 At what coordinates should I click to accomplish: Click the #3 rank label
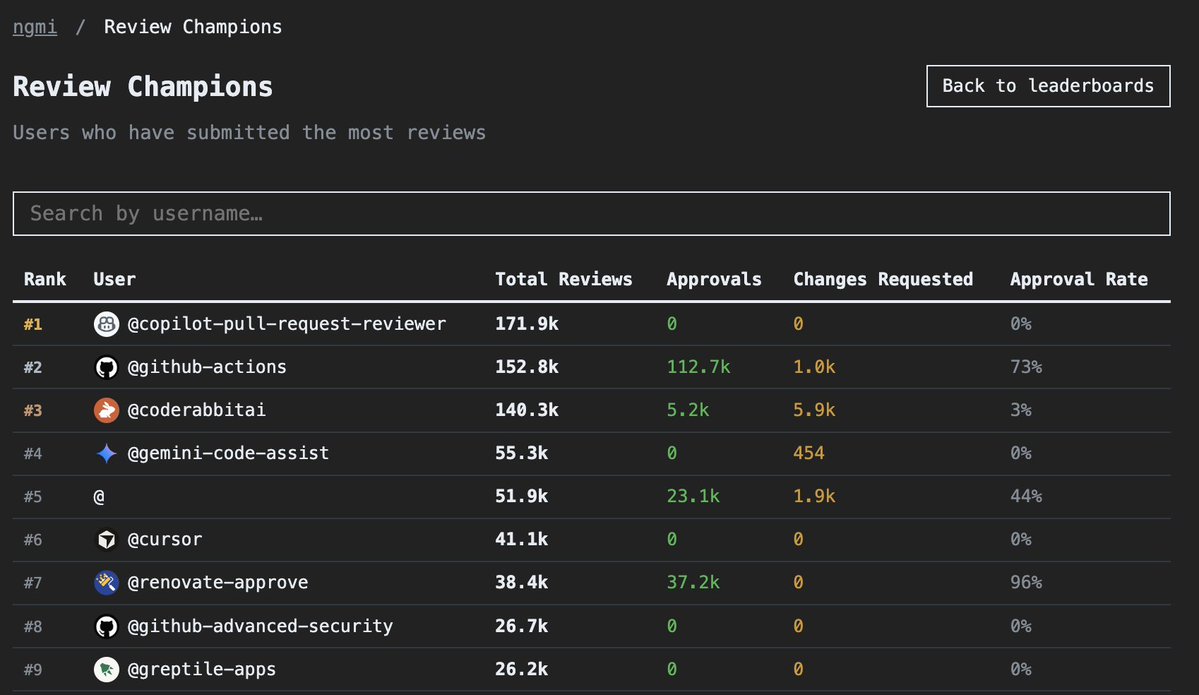[33, 410]
